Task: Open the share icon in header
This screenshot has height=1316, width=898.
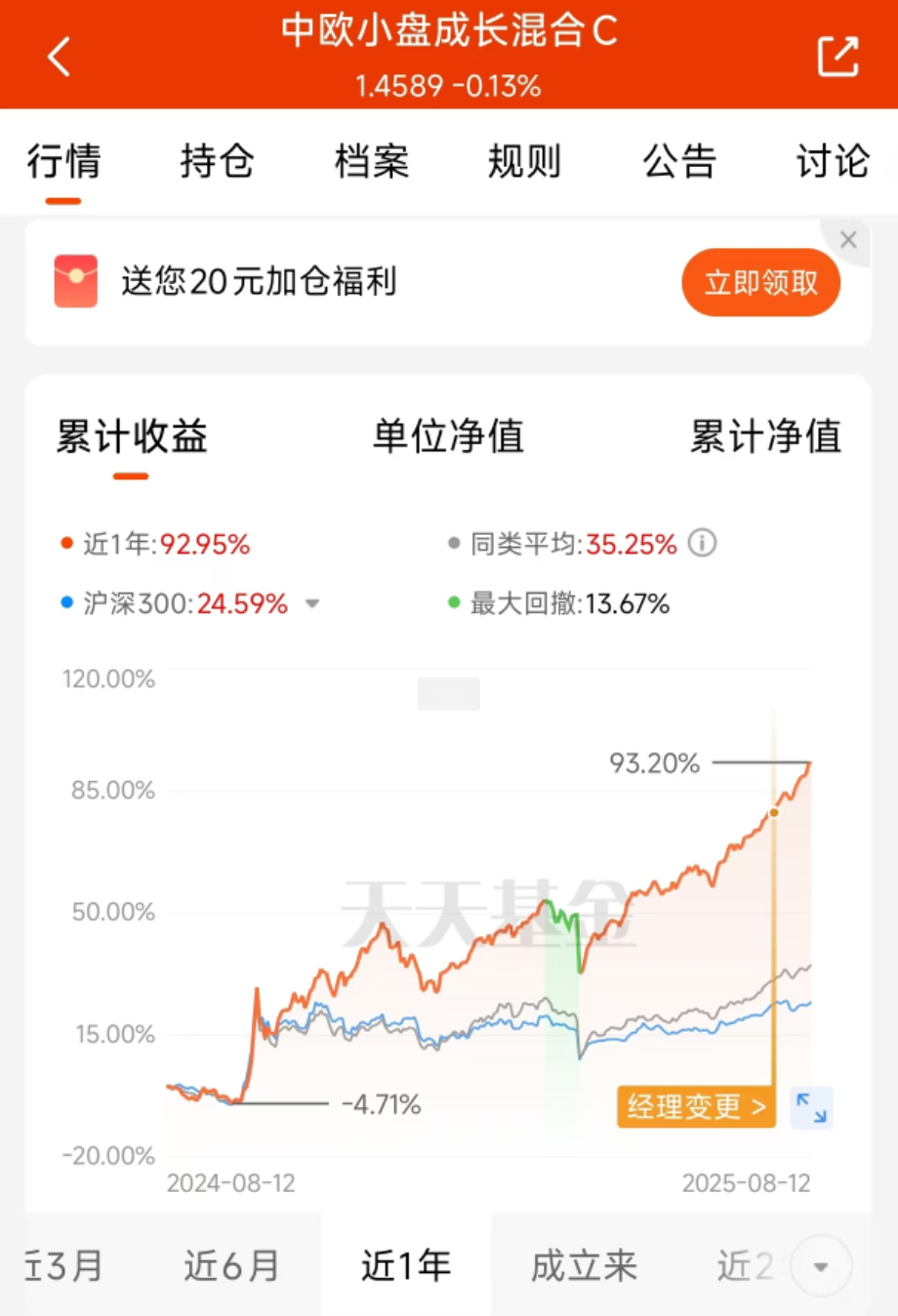Action: [x=837, y=56]
